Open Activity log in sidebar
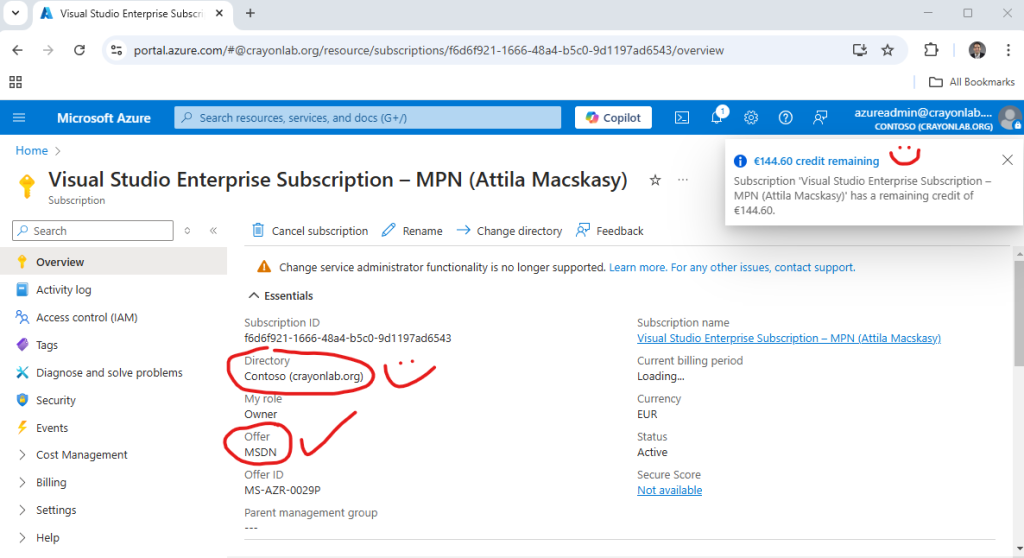This screenshot has width=1024, height=558. [63, 290]
